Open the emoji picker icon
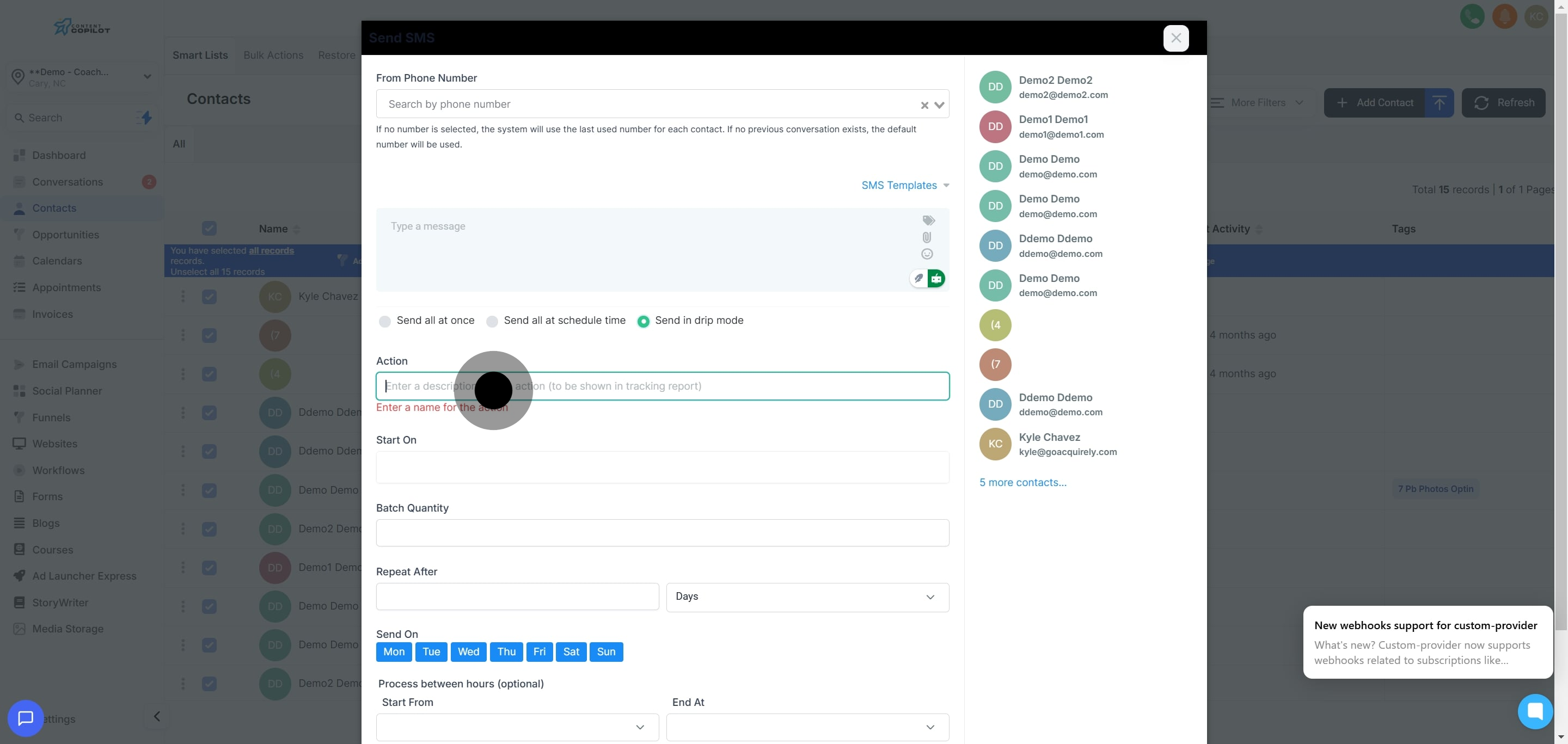 point(927,254)
